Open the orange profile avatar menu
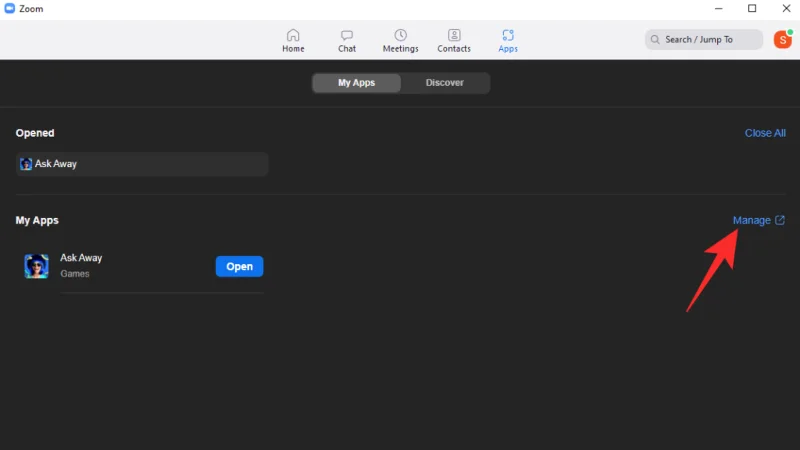Image resolution: width=800 pixels, height=450 pixels. tap(782, 39)
